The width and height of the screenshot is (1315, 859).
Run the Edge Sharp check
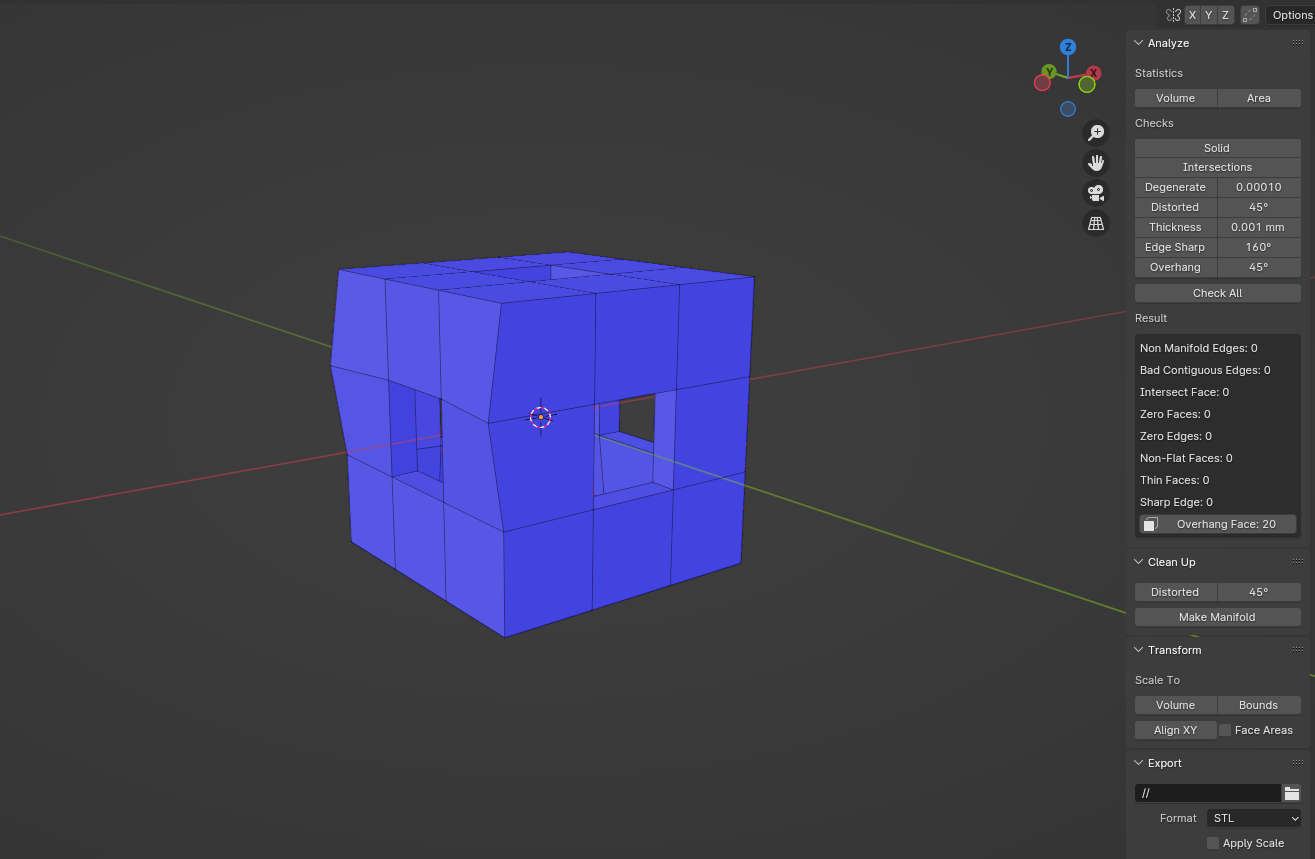tap(1176, 247)
